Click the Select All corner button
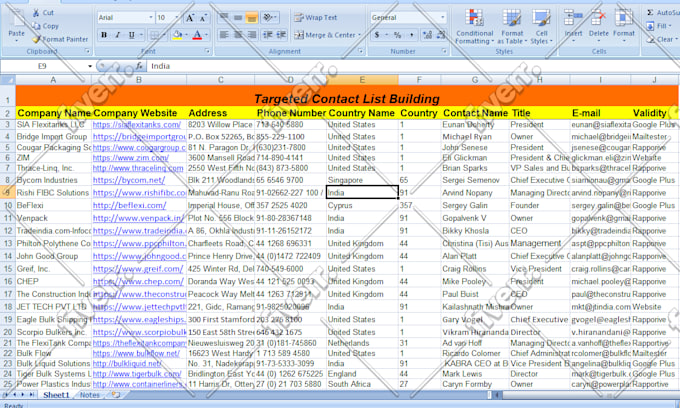680x408 pixels. [x=8, y=80]
